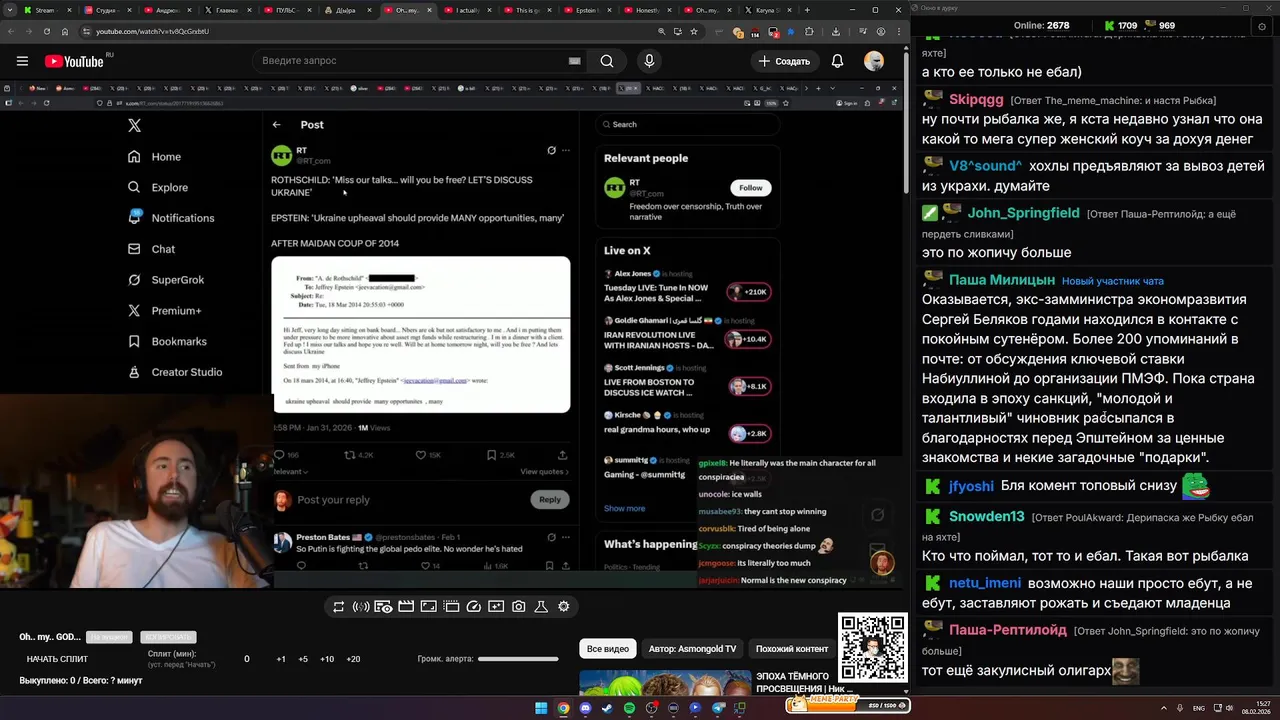Click the 'КОПИРОВАТЬ' button
The height and width of the screenshot is (720, 1280).
[x=168, y=637]
